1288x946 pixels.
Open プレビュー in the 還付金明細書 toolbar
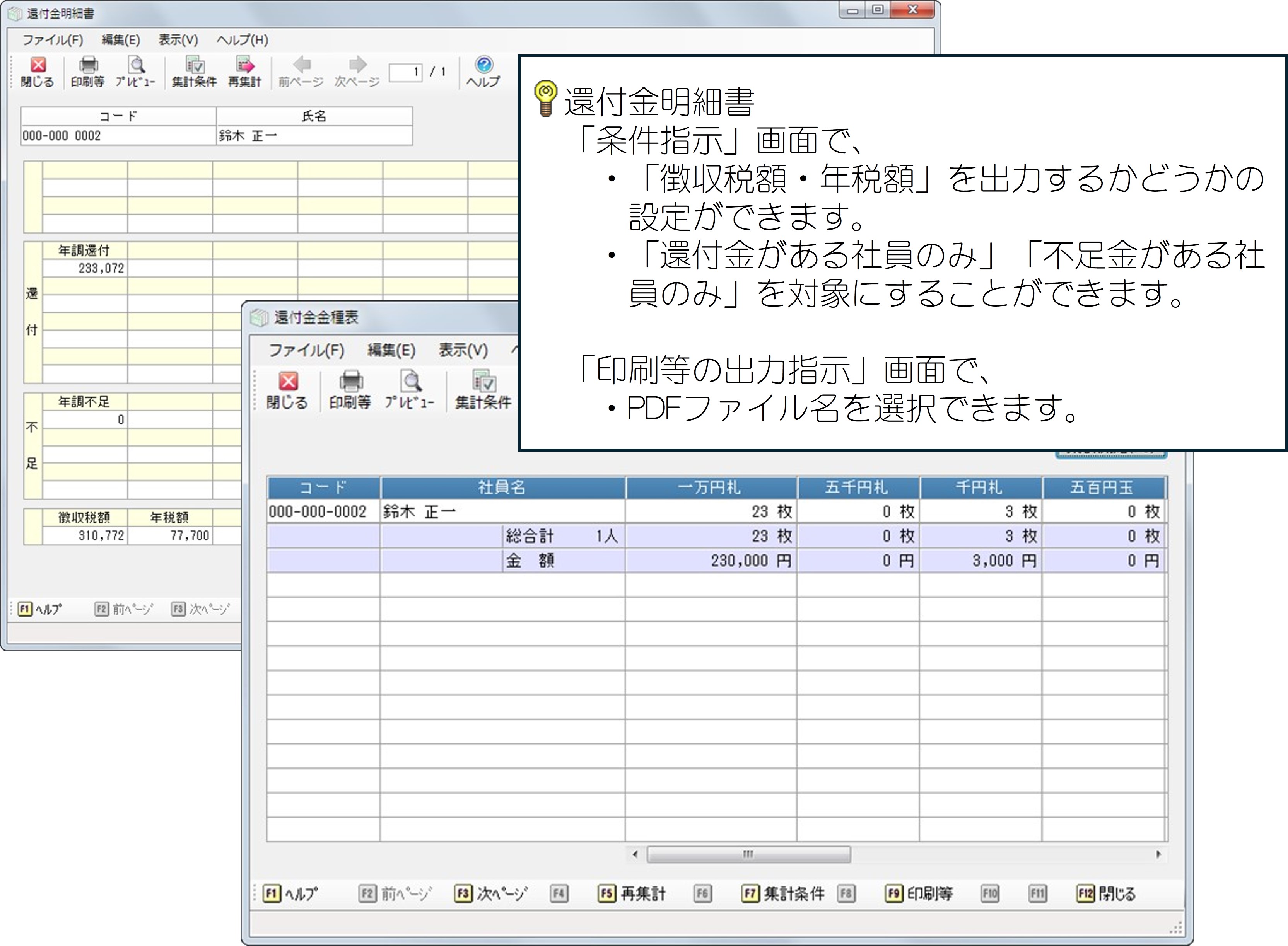pyautogui.click(x=137, y=65)
